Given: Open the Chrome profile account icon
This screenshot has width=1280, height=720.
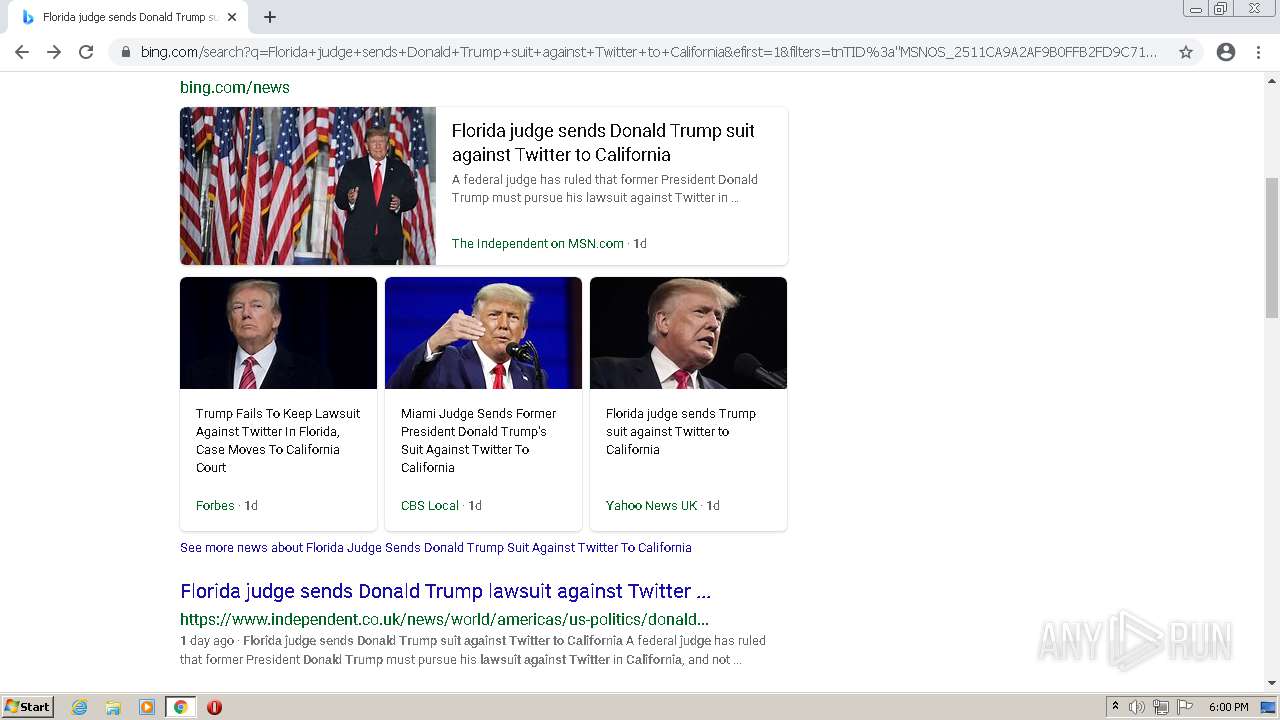Looking at the screenshot, I should point(1226,52).
